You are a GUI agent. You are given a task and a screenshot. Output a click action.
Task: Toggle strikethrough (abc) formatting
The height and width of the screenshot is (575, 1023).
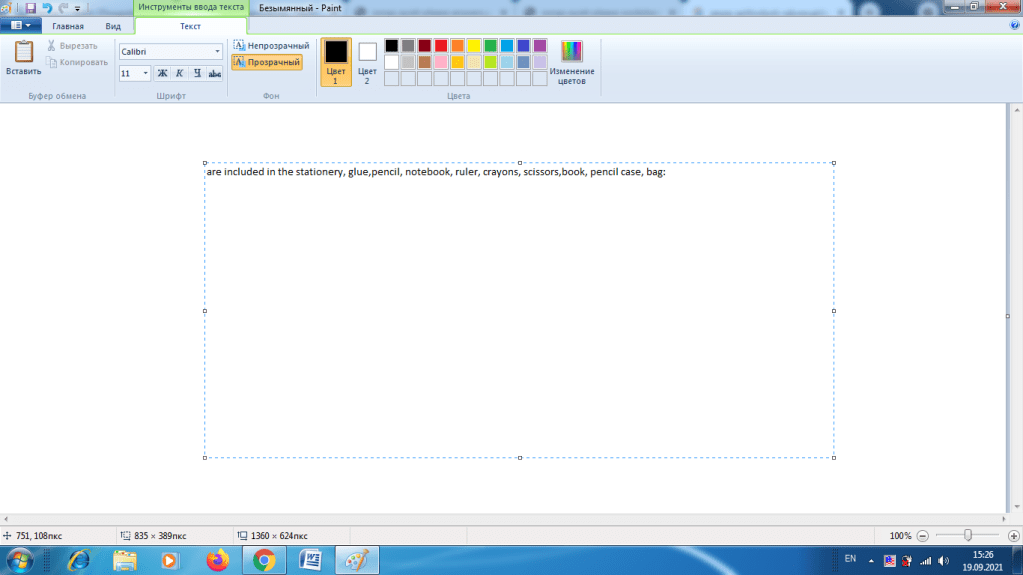point(215,73)
